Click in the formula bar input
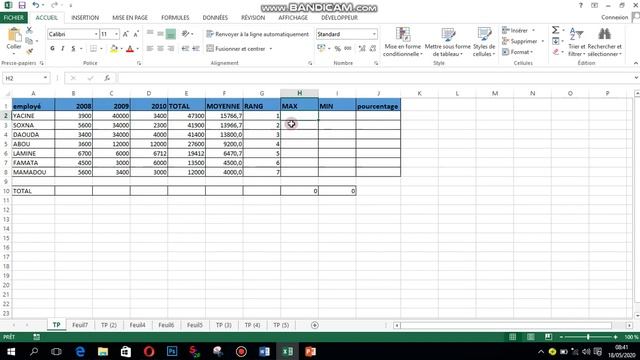The image size is (640, 360). coord(376,78)
